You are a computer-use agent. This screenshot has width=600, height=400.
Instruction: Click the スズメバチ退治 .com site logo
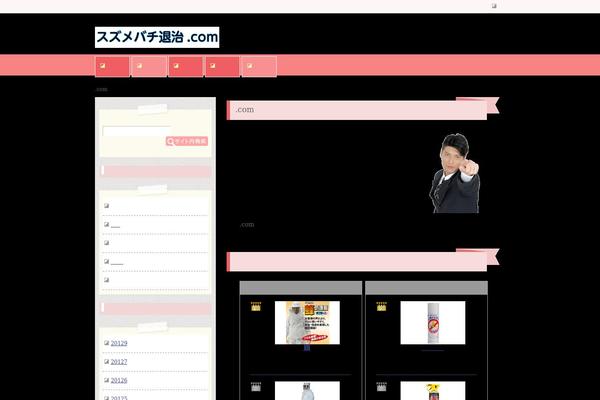(x=157, y=37)
